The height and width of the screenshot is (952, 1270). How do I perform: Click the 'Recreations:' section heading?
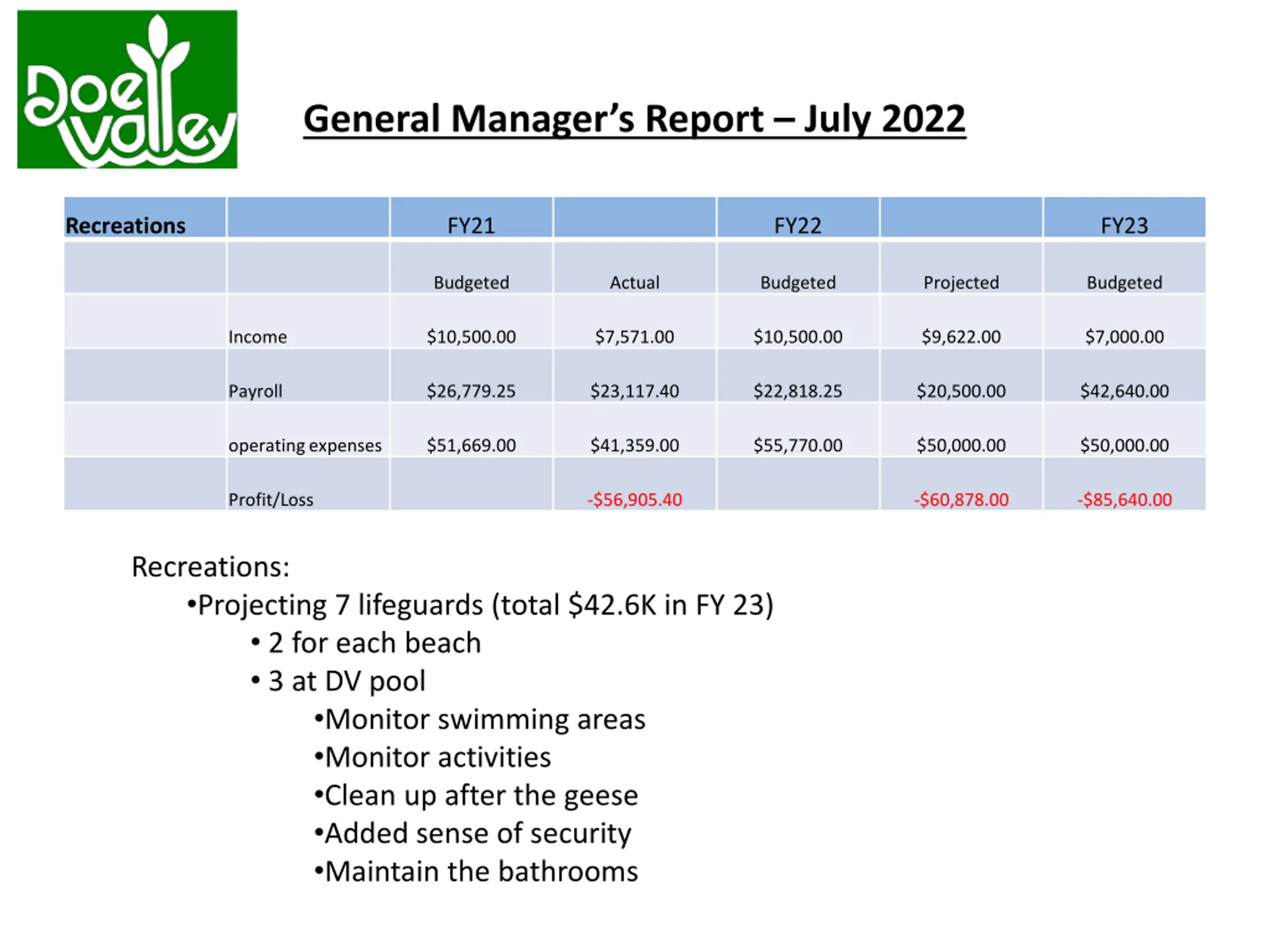pos(211,567)
